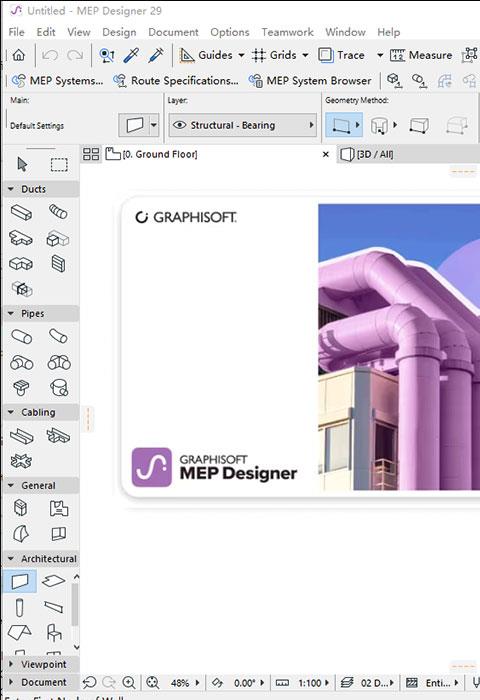The image size is (480, 700).
Task: Select the Beam tool in Architectural
Action: coord(54,607)
